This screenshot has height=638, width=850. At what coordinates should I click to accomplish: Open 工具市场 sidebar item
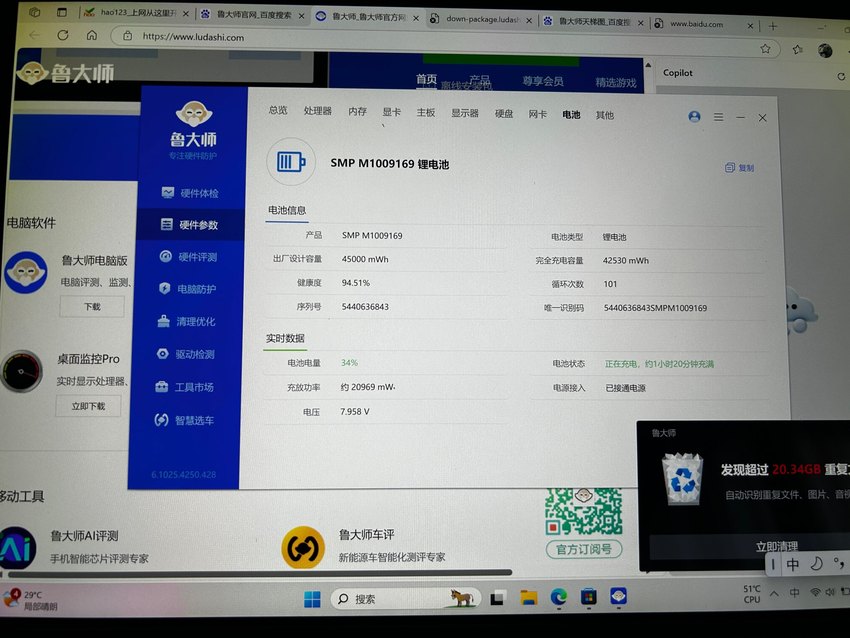point(184,387)
